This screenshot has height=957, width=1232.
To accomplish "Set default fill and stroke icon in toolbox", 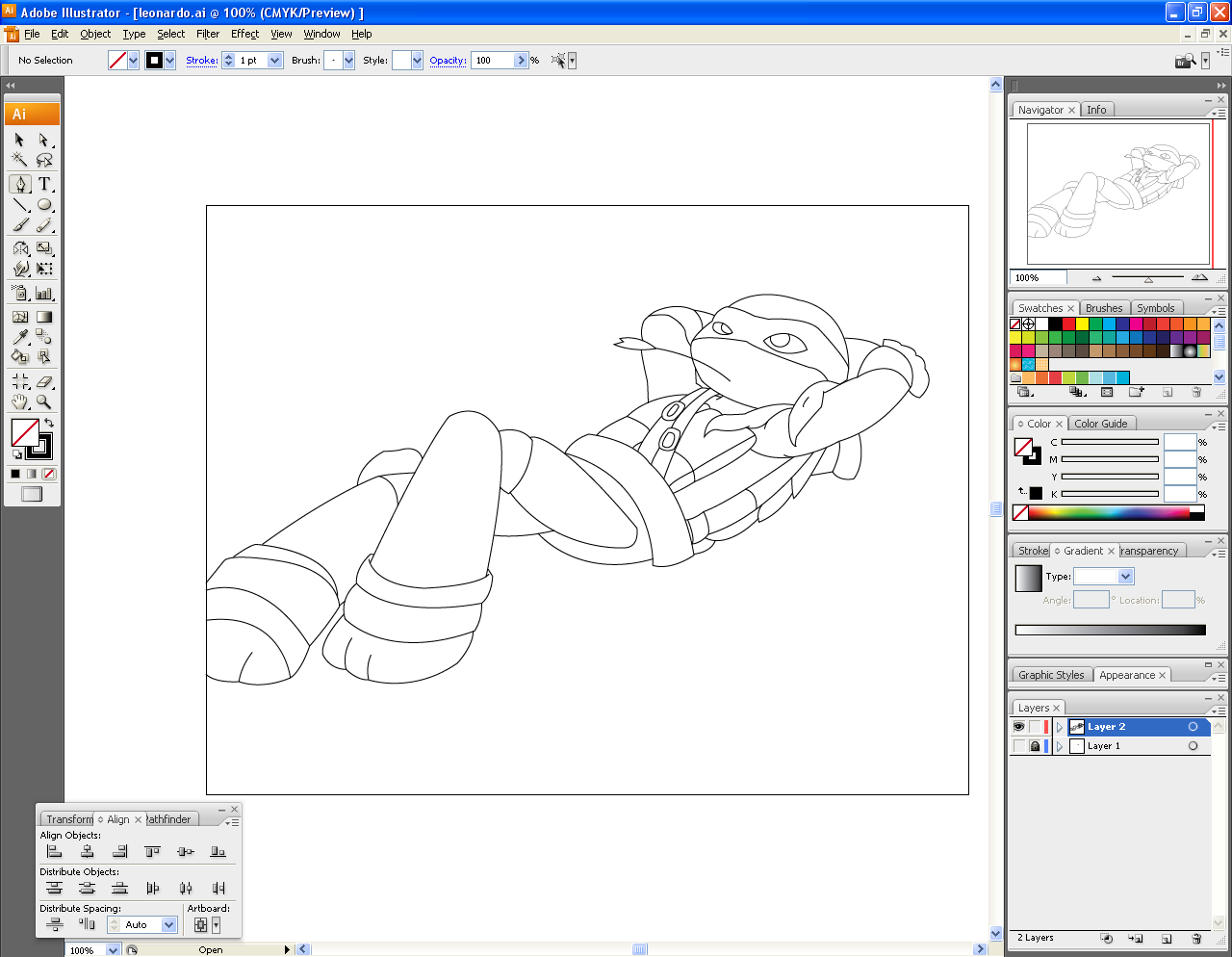I will [16, 454].
